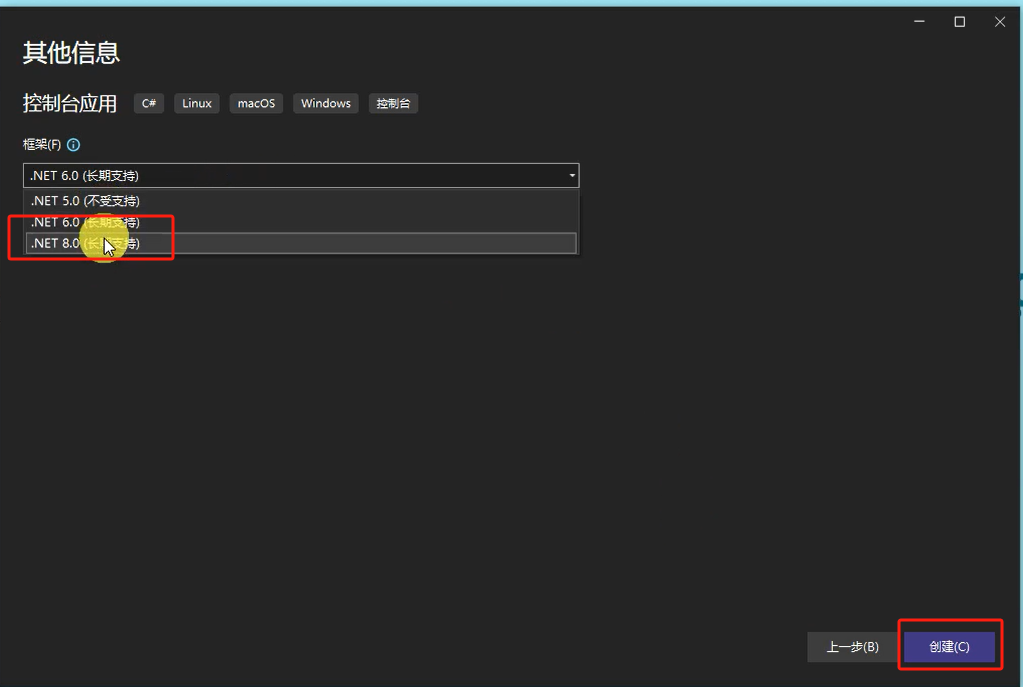Click the macOS tag

[256, 103]
